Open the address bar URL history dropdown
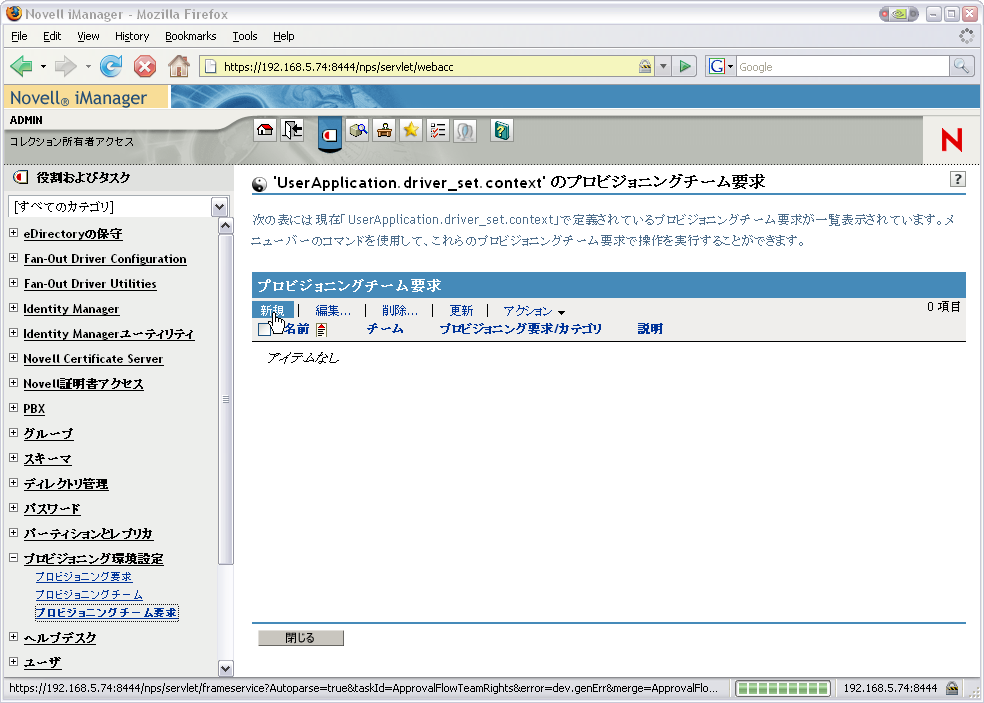Image resolution: width=984 pixels, height=703 pixels. click(663, 66)
